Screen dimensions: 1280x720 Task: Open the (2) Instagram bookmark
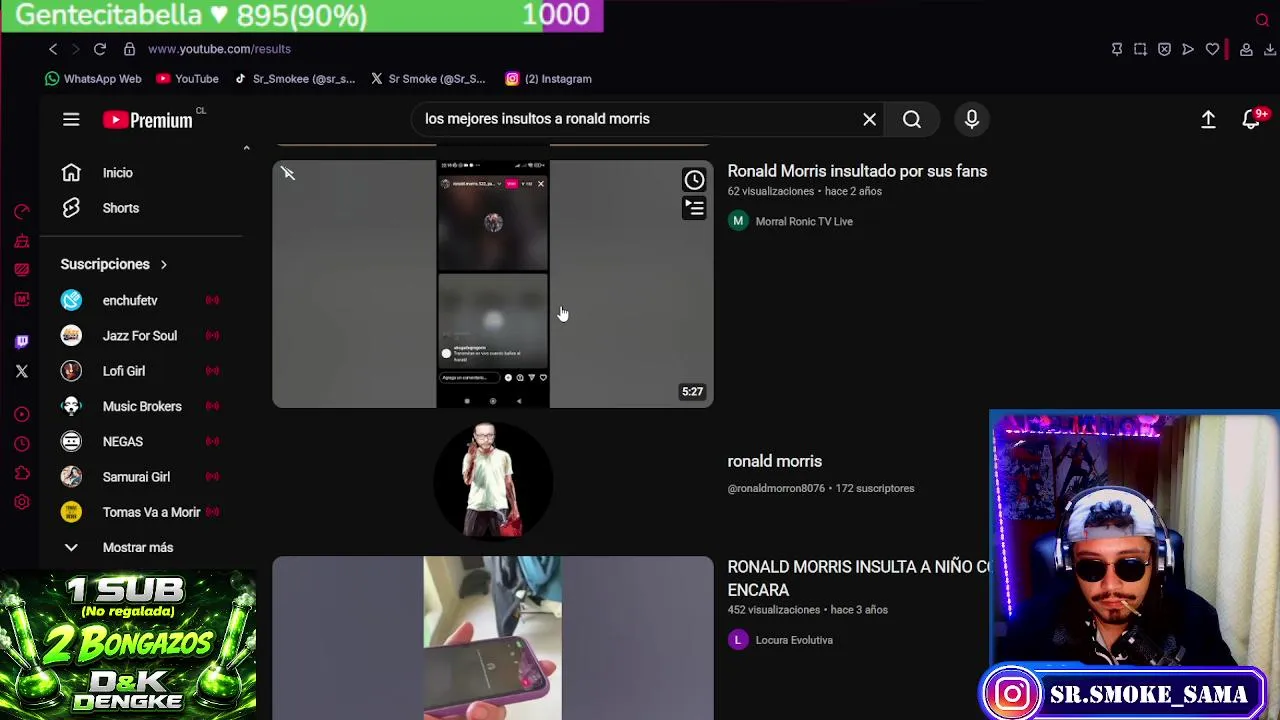tap(548, 79)
